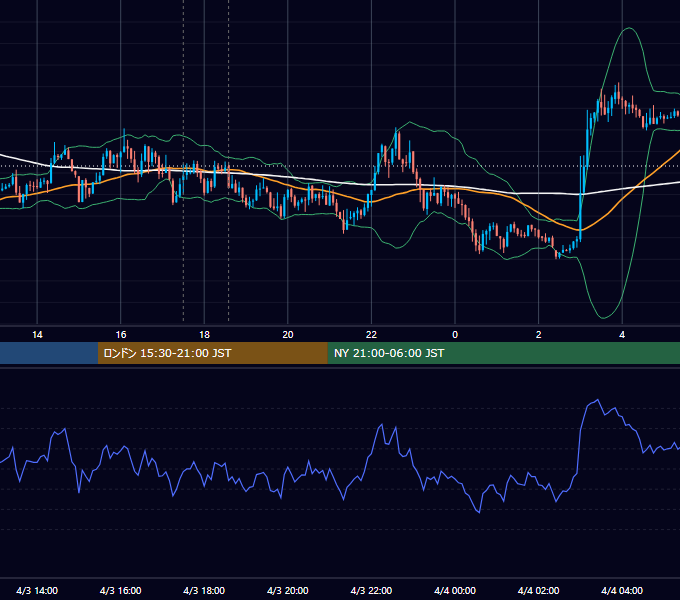Click the 0 hour axis label

[455, 335]
